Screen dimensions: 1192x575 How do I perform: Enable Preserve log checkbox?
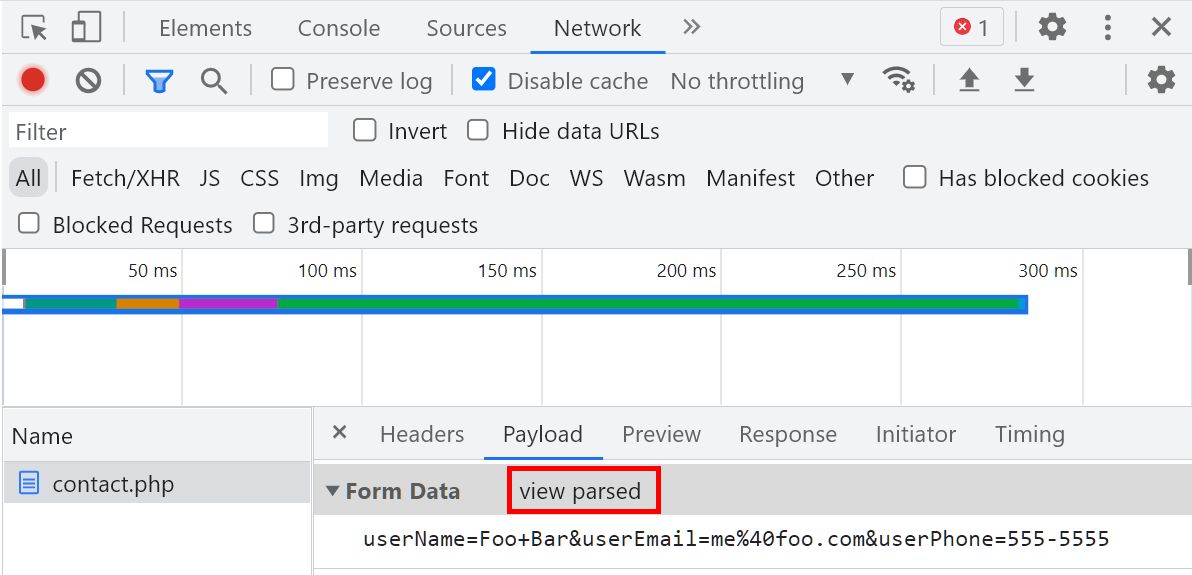(283, 79)
